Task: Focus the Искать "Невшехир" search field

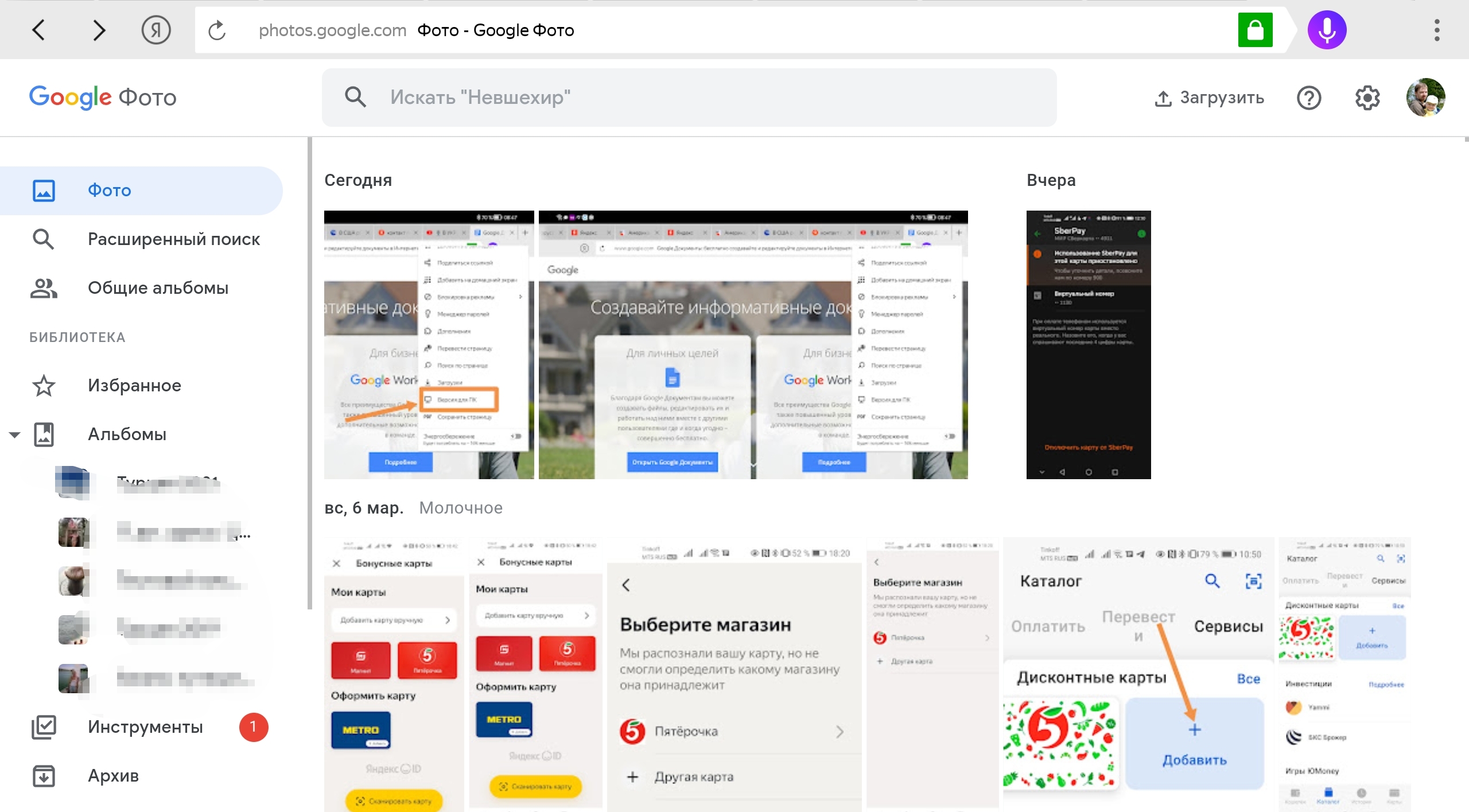Action: pyautogui.click(x=689, y=97)
